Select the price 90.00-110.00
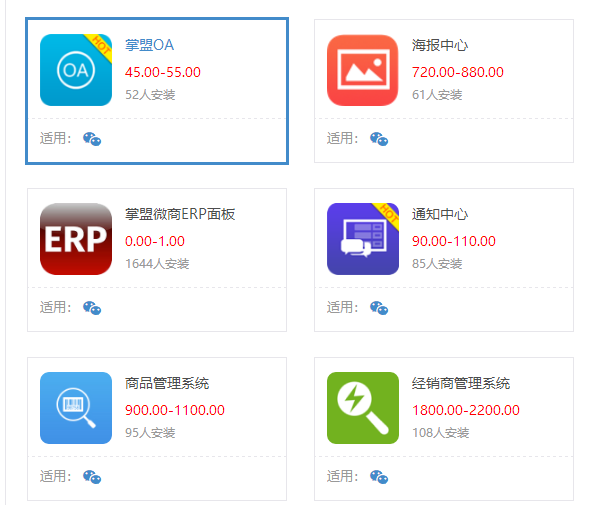 click(454, 241)
